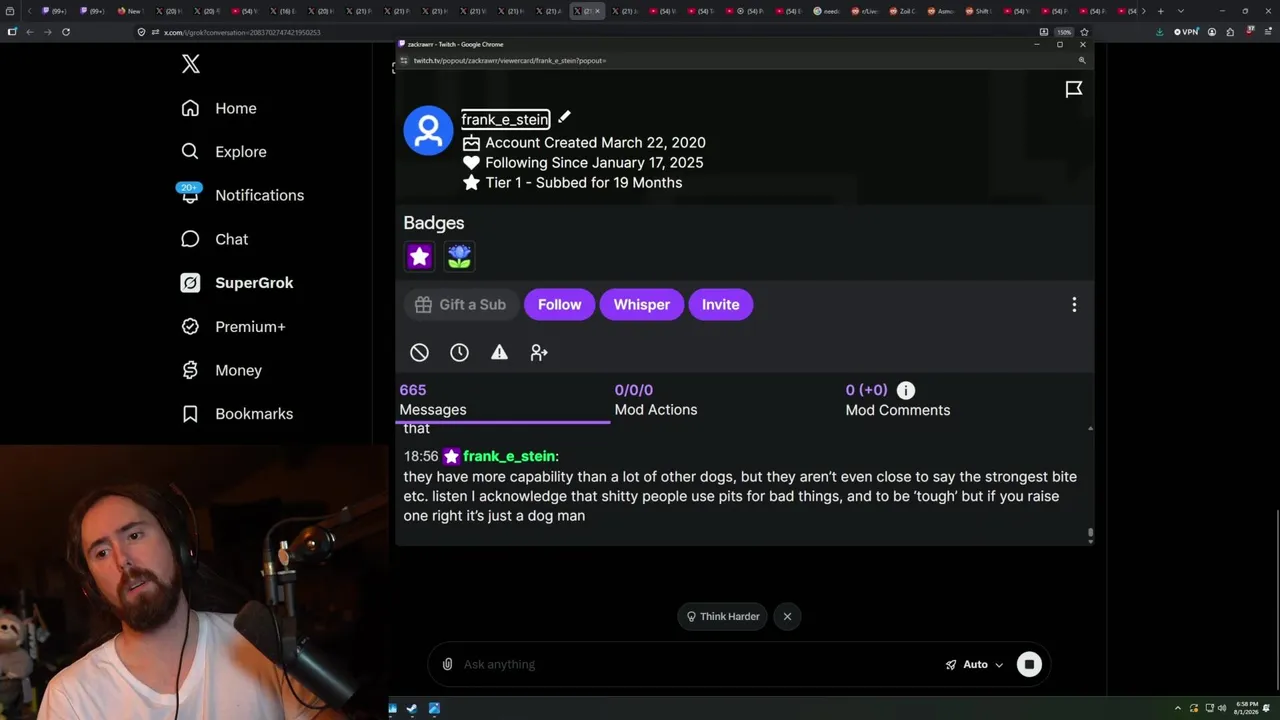This screenshot has height=720, width=1280.
Task: Click the Gift a Sub button
Action: (x=460, y=305)
